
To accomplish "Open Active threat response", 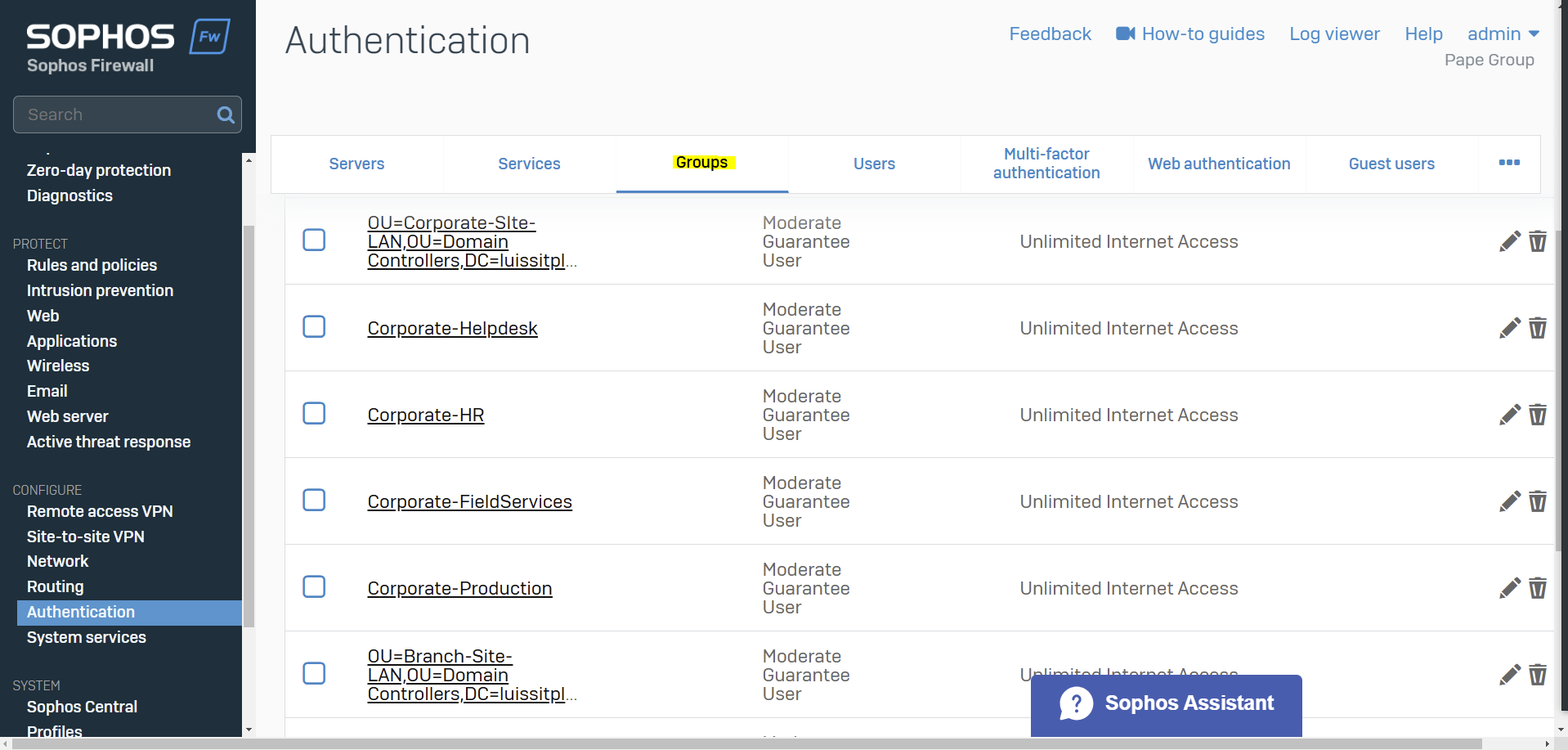I will click(x=109, y=442).
